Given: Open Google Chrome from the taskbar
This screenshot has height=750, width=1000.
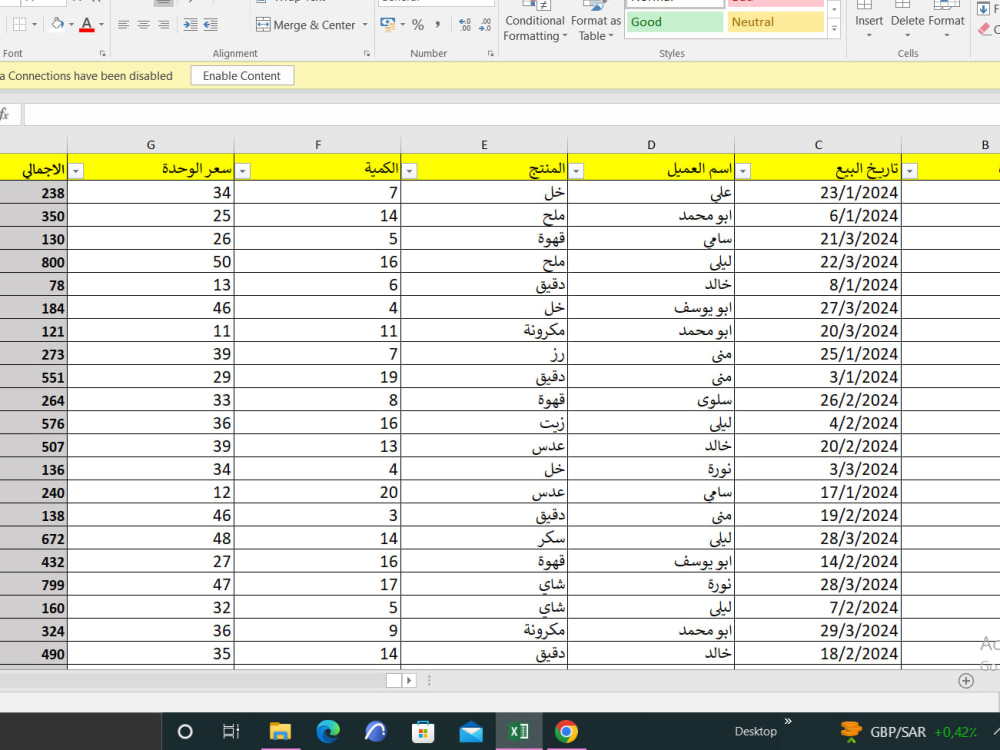Looking at the screenshot, I should pos(566,732).
